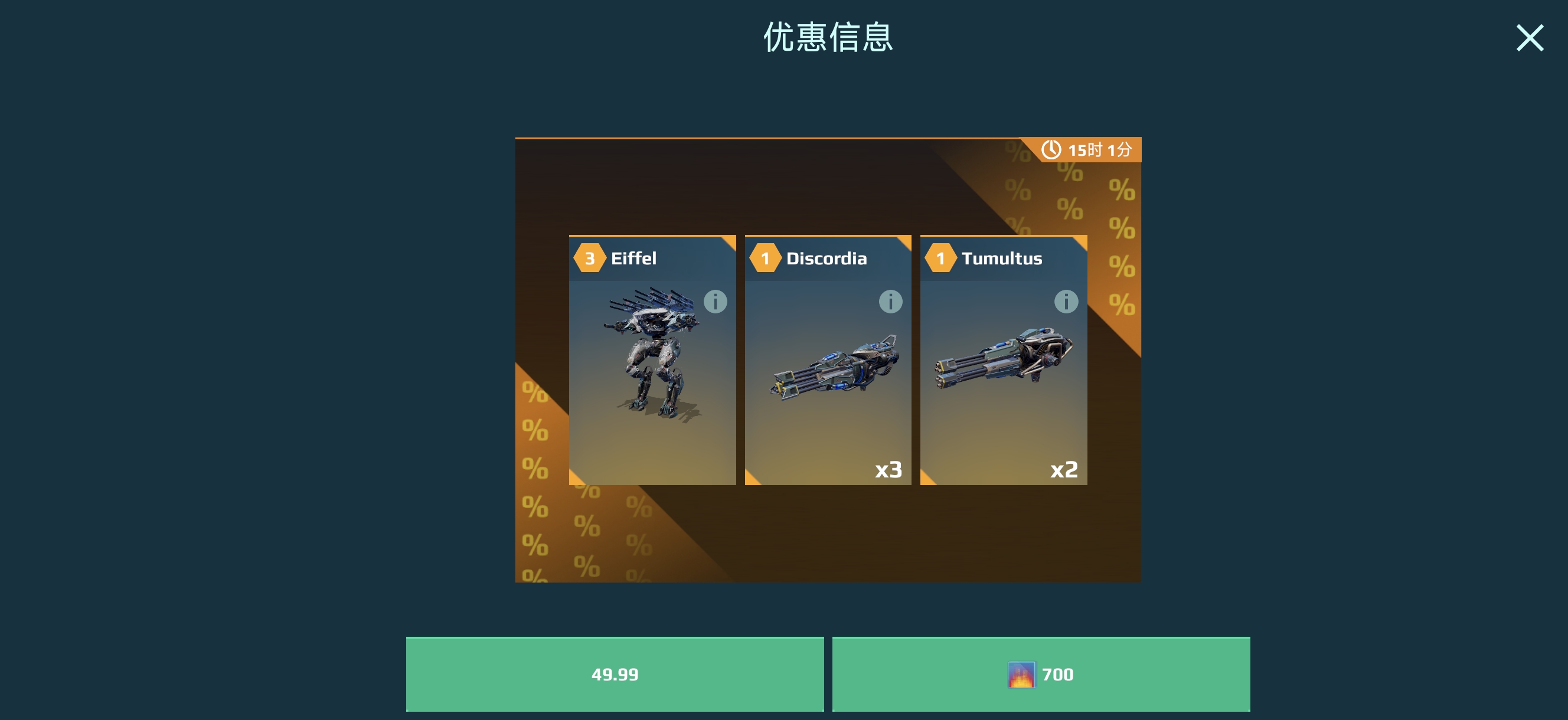
Task: Open info for the Tumultus weapon
Action: 1066,301
